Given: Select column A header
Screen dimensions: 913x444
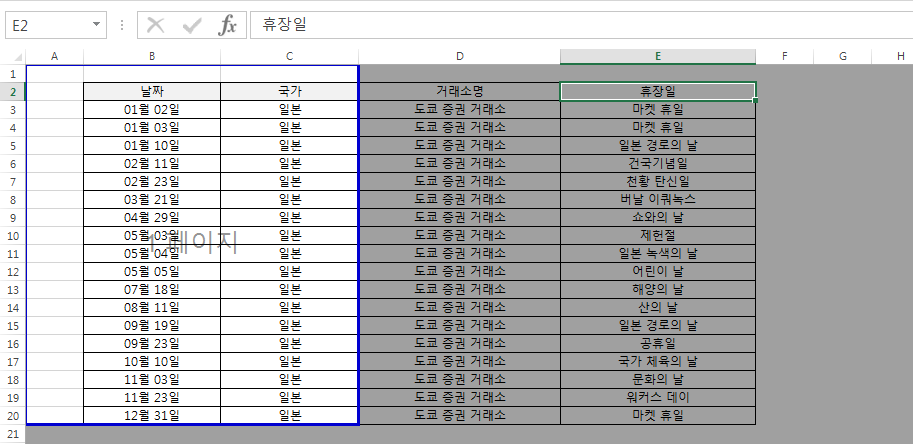Looking at the screenshot, I should [x=55, y=56].
